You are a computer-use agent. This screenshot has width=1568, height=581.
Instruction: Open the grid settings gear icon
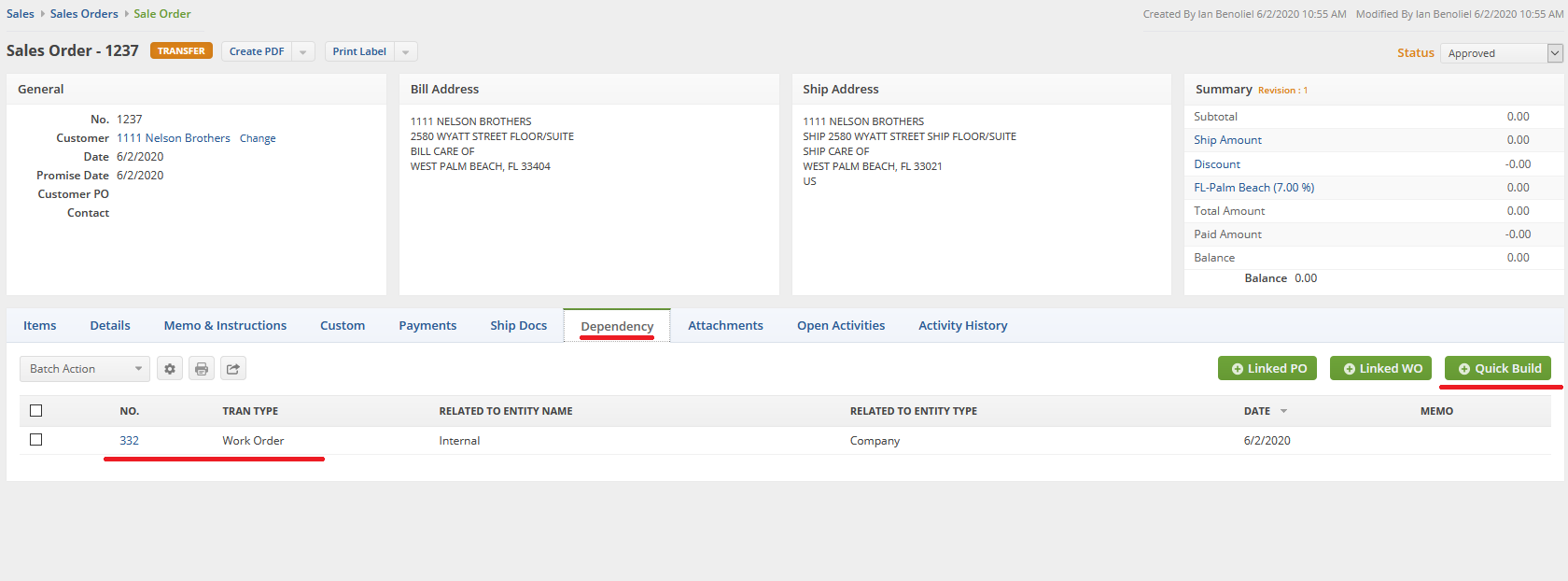coord(170,369)
